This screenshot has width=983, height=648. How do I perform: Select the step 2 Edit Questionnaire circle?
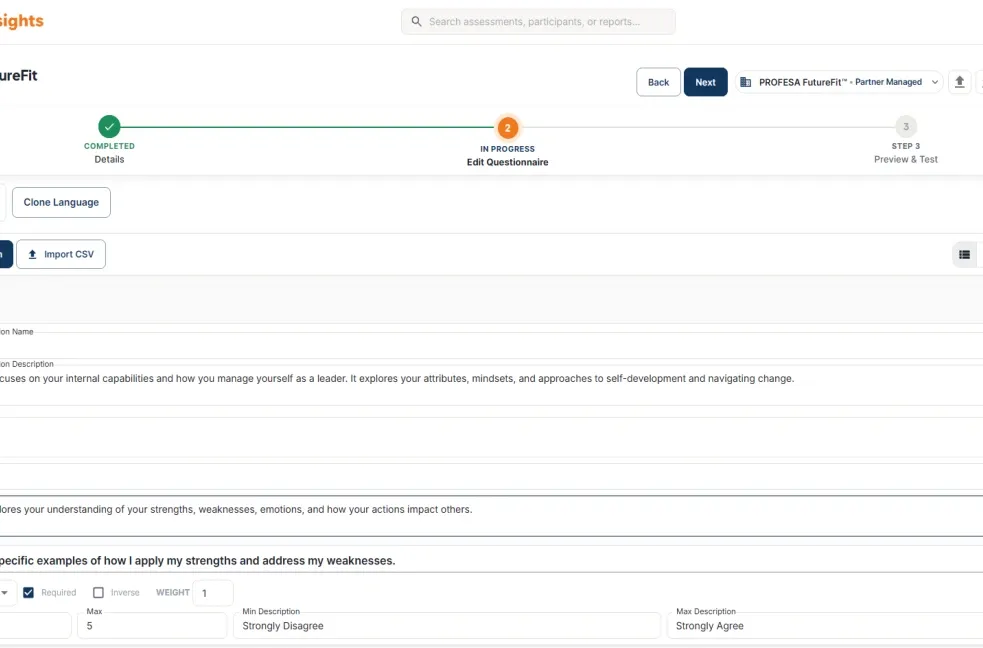pyautogui.click(x=508, y=128)
